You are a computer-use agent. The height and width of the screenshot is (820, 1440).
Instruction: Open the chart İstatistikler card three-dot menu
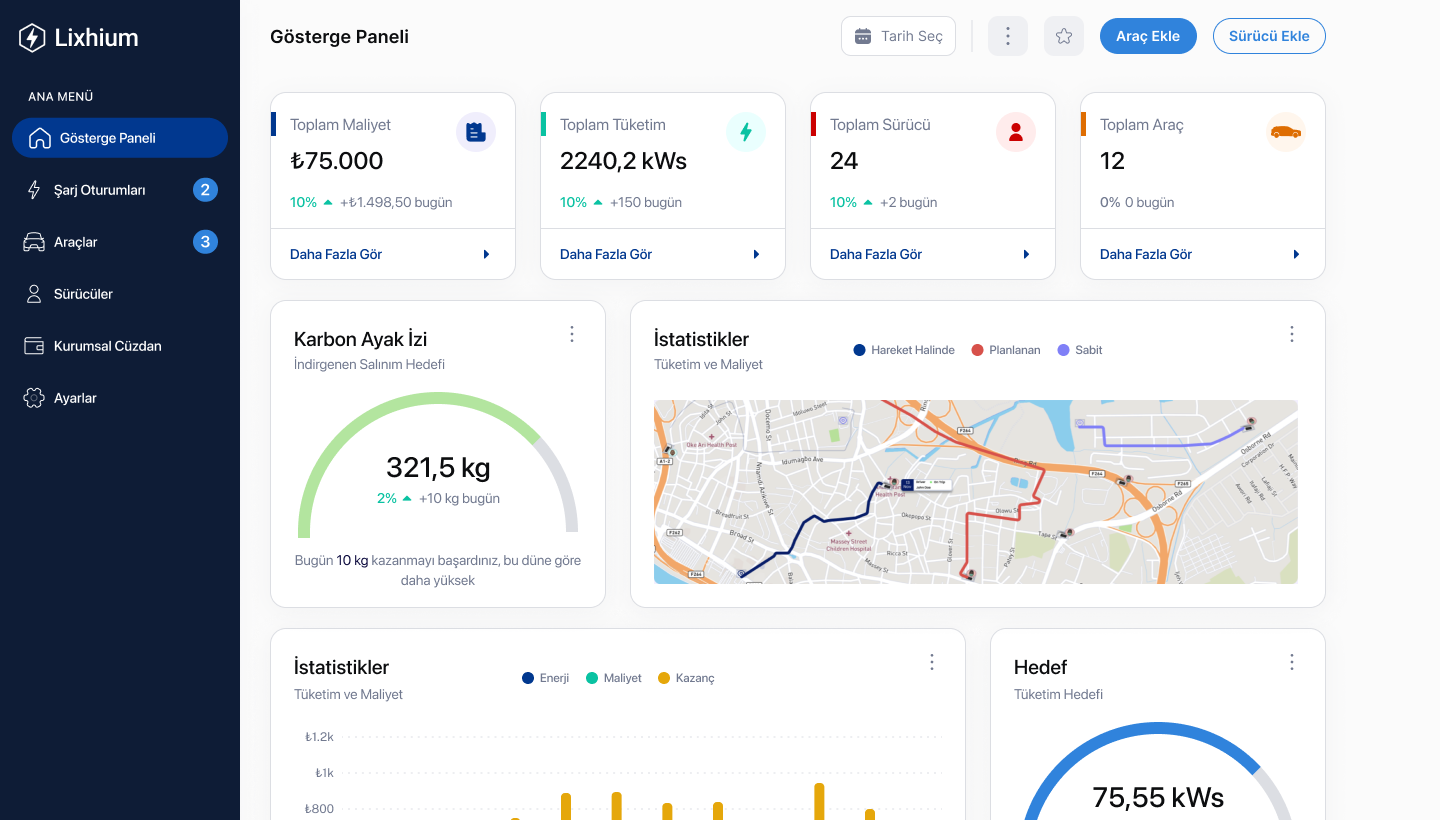932,662
